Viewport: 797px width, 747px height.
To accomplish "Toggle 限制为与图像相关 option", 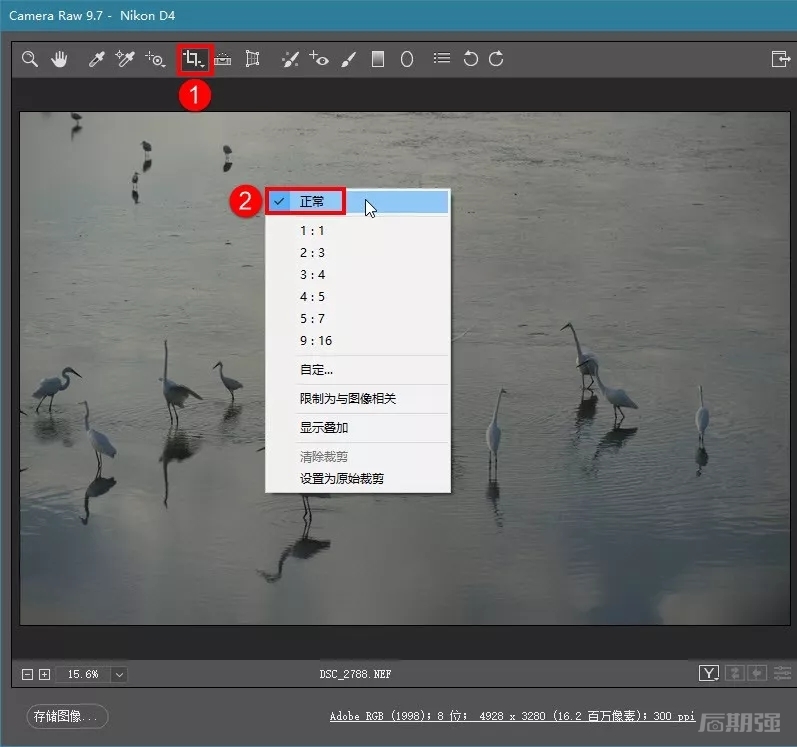I will click(x=358, y=399).
